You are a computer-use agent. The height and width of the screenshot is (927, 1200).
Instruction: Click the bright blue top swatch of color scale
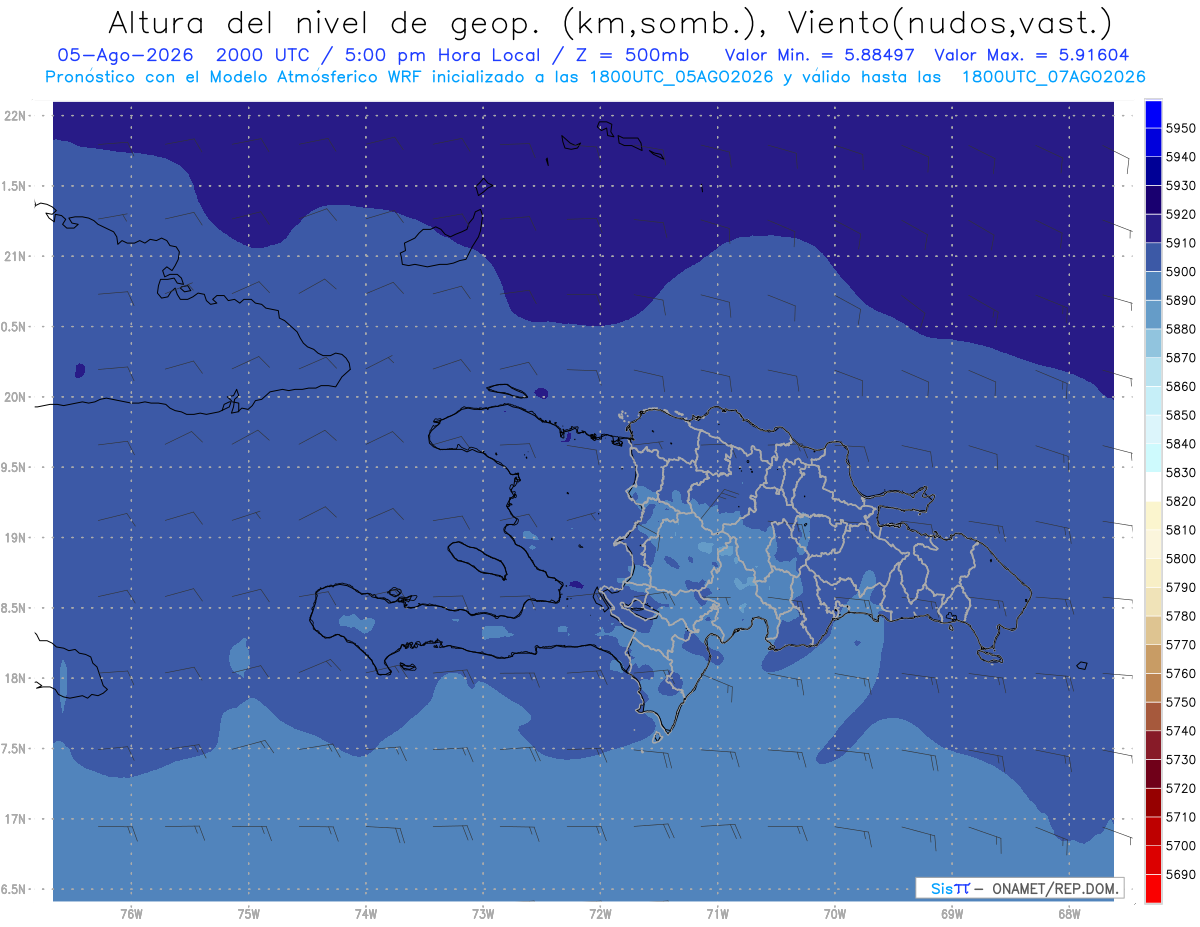coord(1153,114)
